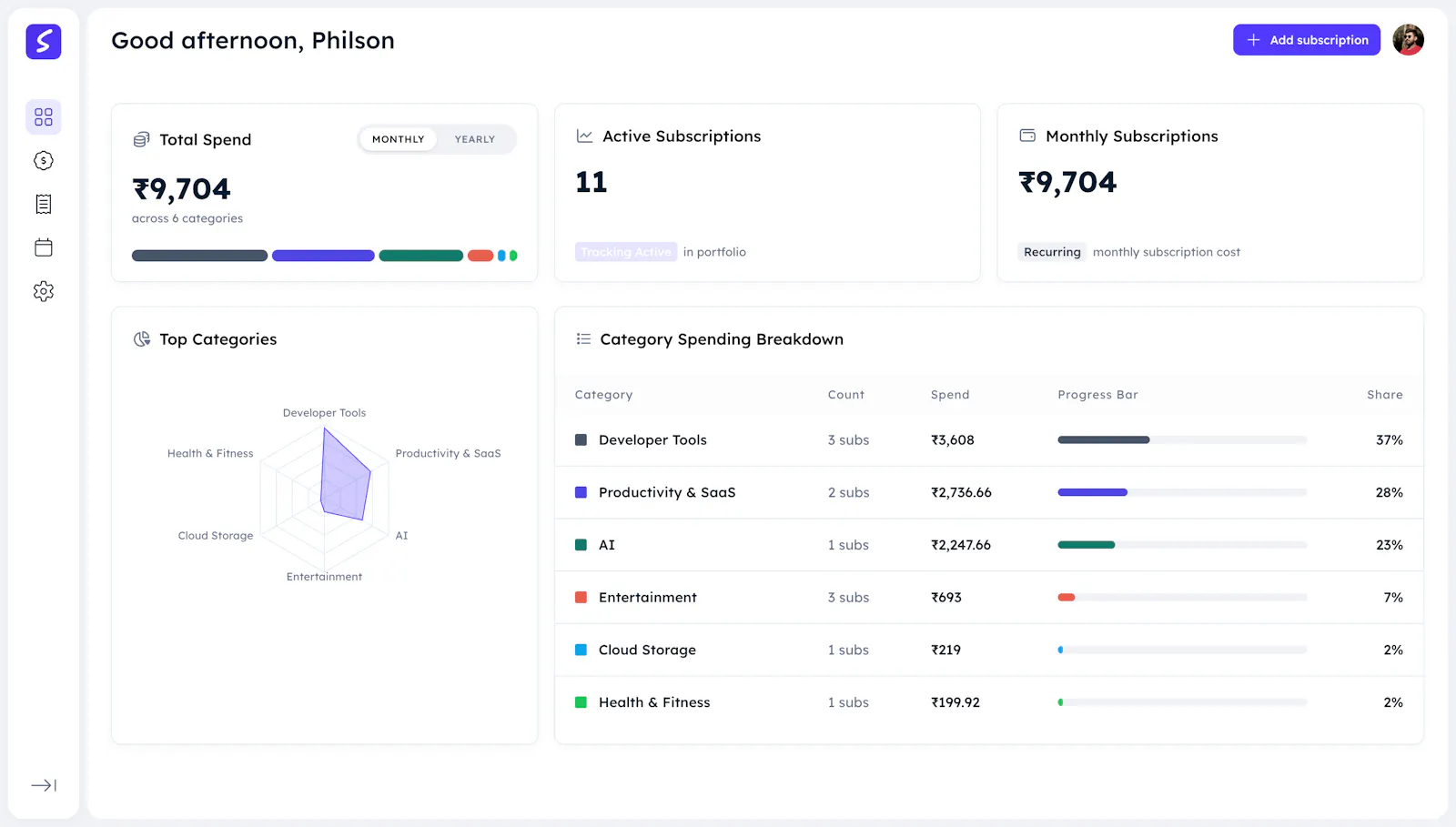Click the 37% share value
The image size is (1456, 827).
(1390, 440)
